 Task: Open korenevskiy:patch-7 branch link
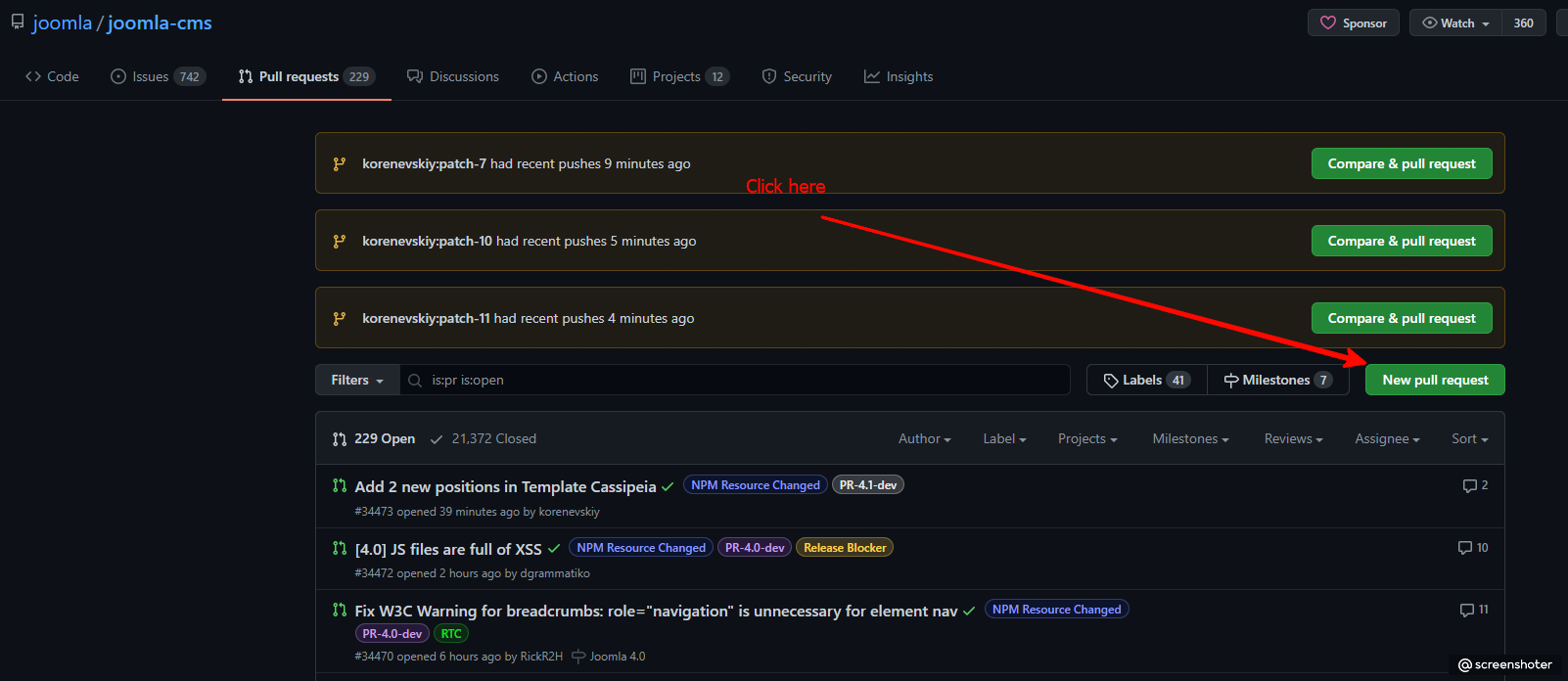[424, 163]
